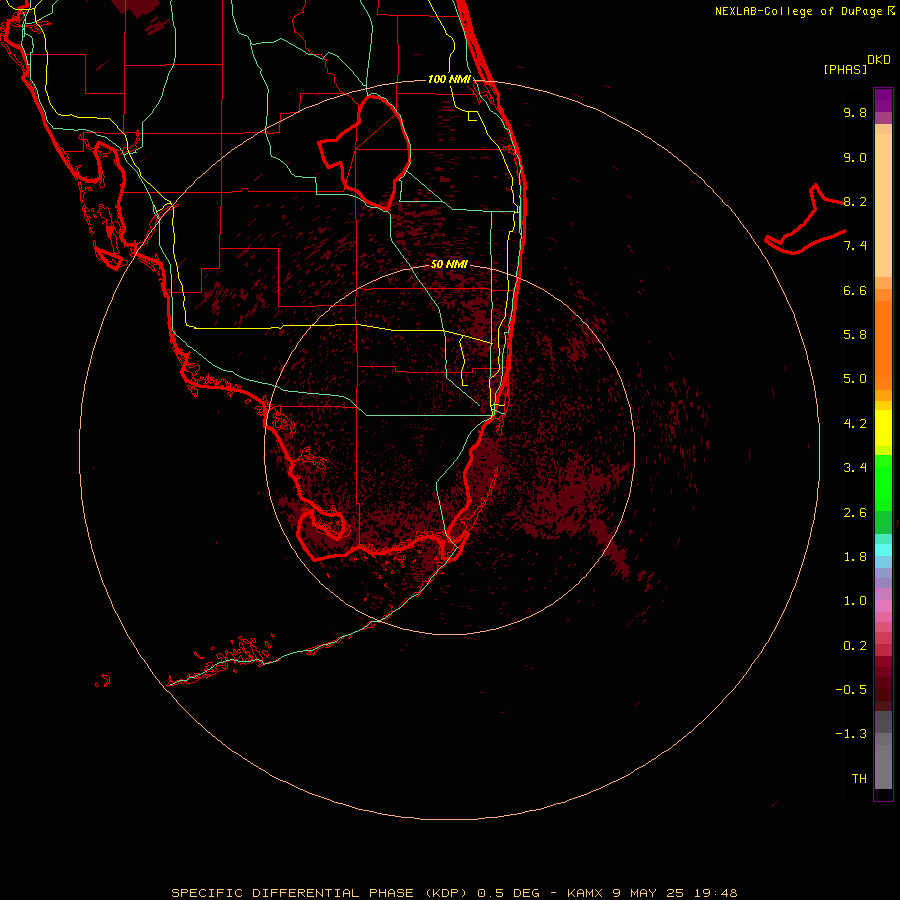The image size is (900, 900).
Task: Click the -0.5 legend value
Action: [x=851, y=690]
